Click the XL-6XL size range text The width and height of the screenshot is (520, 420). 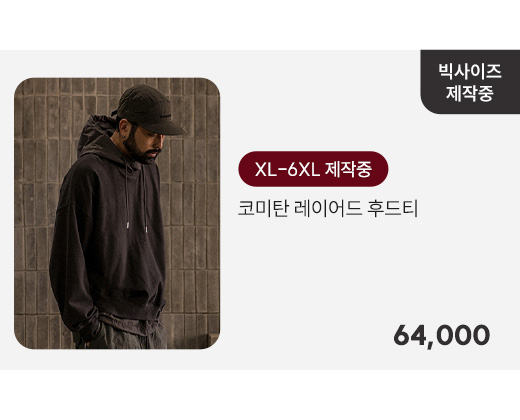[287, 169]
